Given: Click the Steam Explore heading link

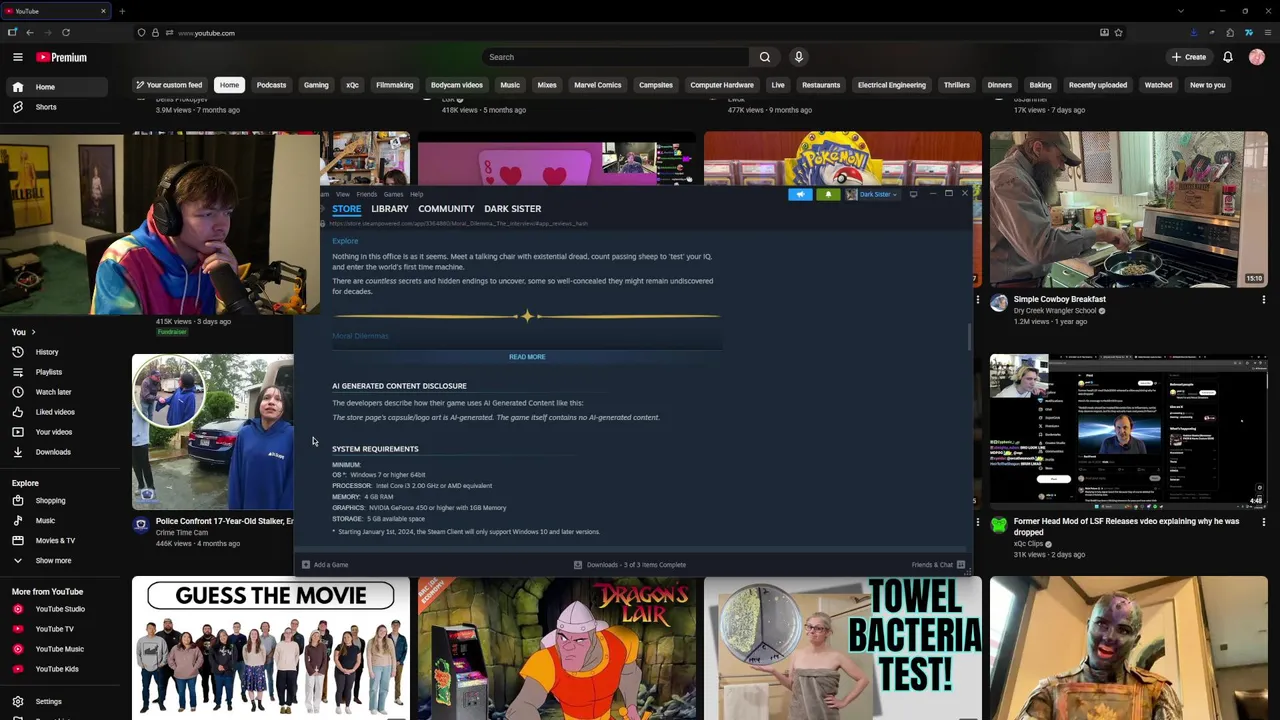Looking at the screenshot, I should click(345, 241).
